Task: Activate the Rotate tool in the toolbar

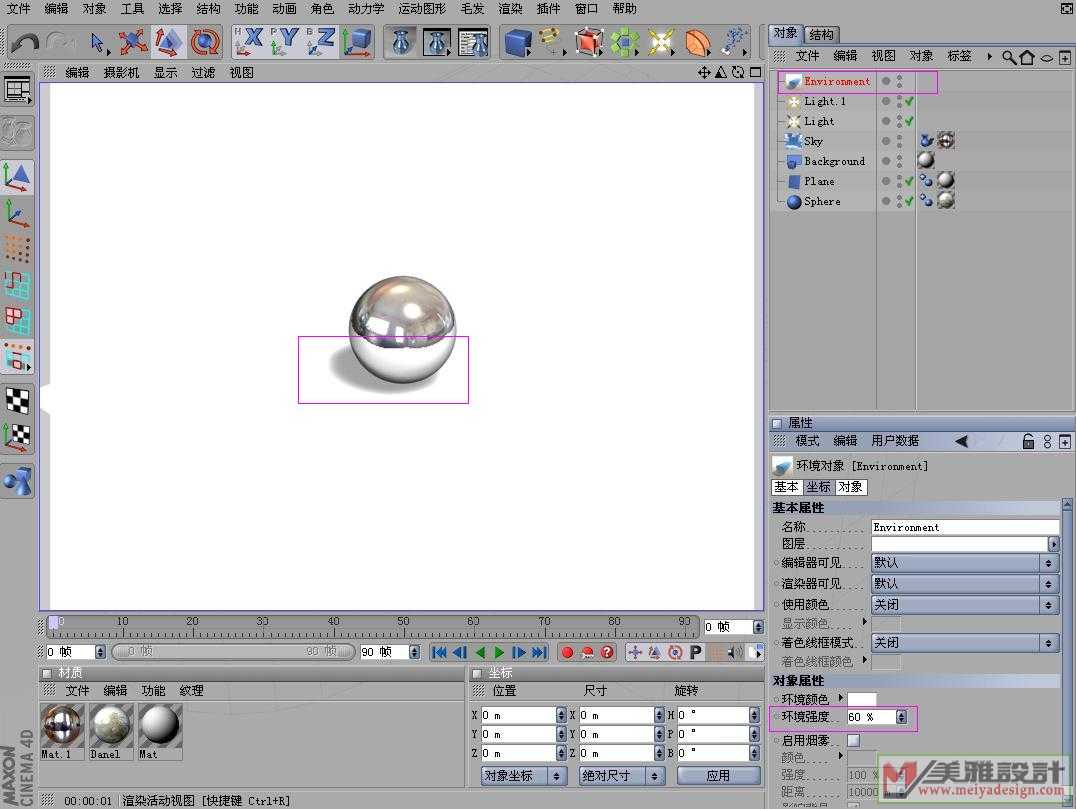Action: click(204, 43)
